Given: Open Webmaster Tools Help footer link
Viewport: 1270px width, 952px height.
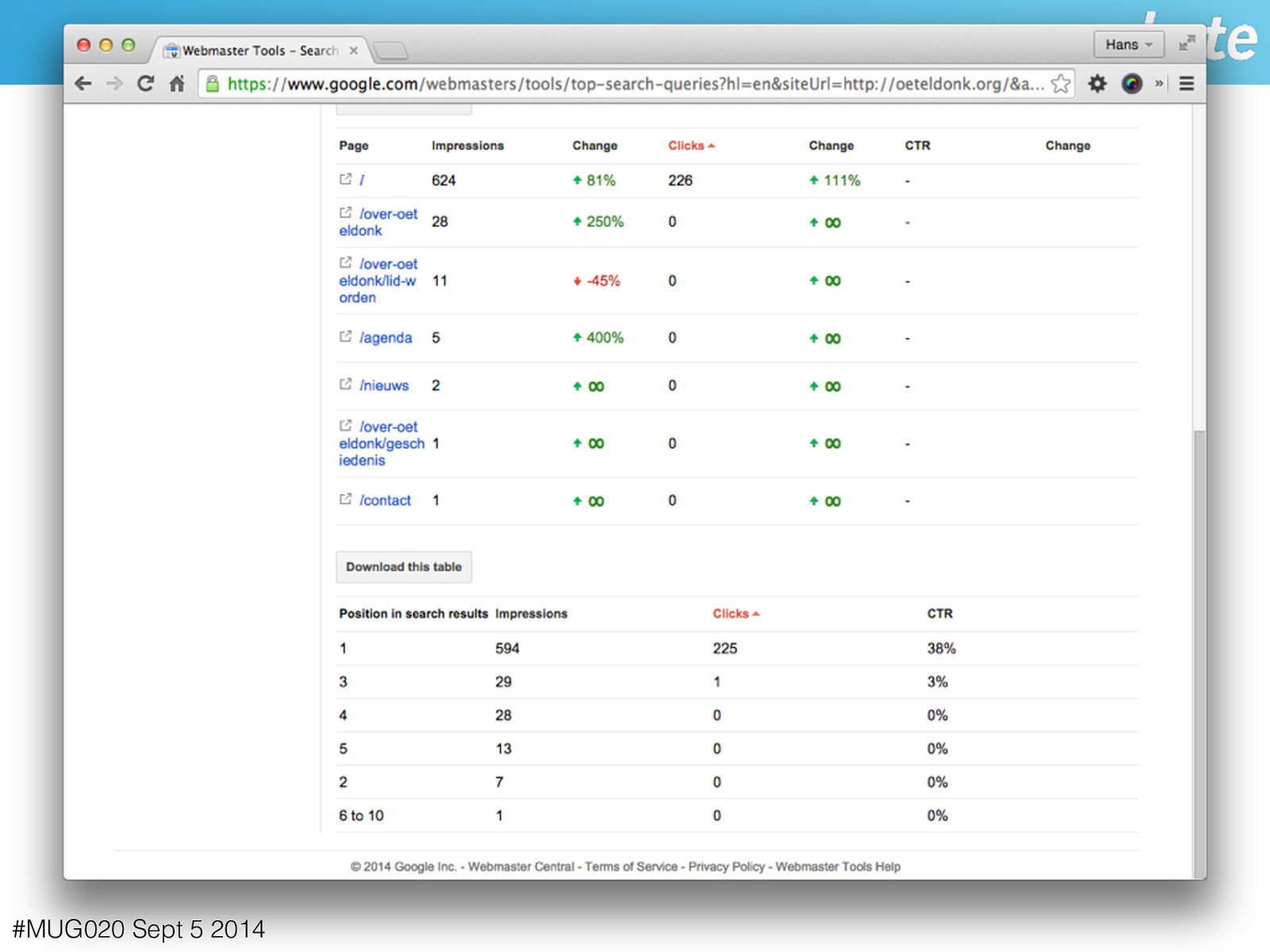Looking at the screenshot, I should tap(838, 866).
